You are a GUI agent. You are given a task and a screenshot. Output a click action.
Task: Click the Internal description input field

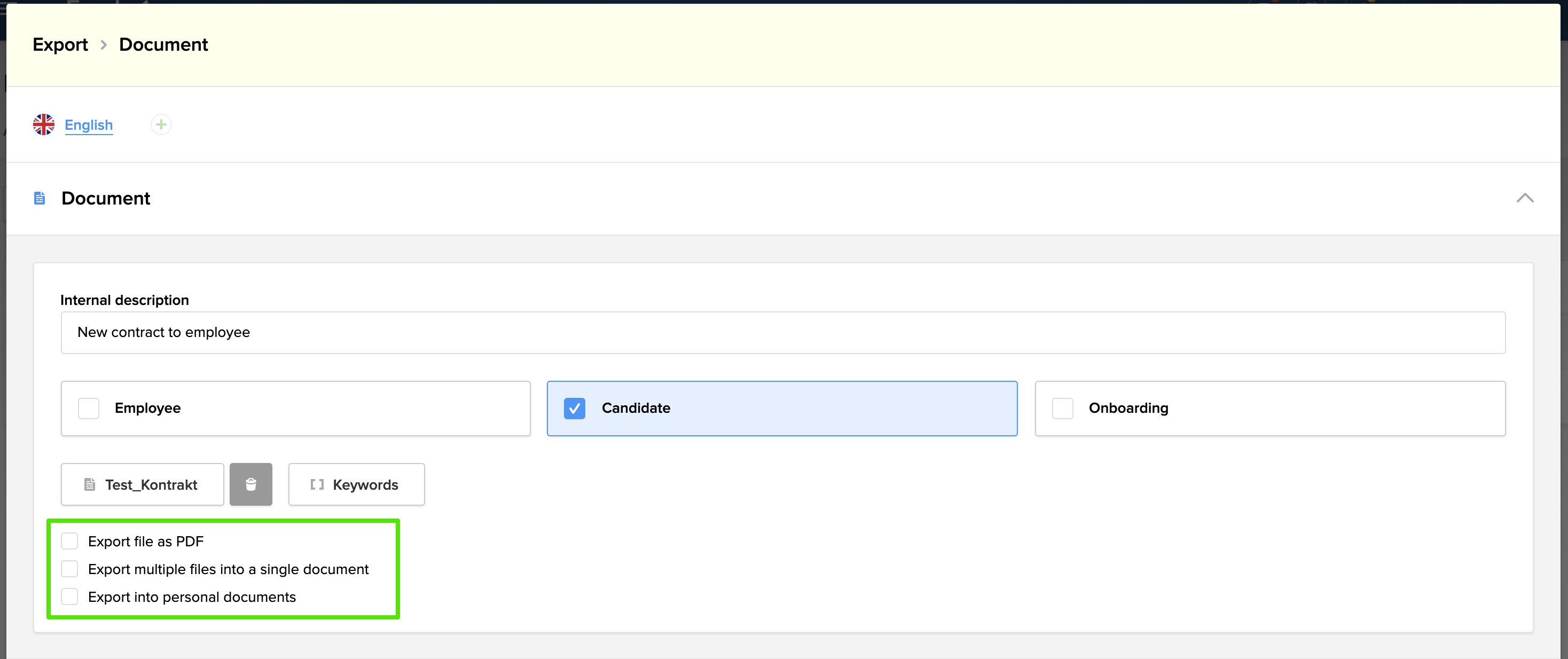pyautogui.click(x=783, y=332)
